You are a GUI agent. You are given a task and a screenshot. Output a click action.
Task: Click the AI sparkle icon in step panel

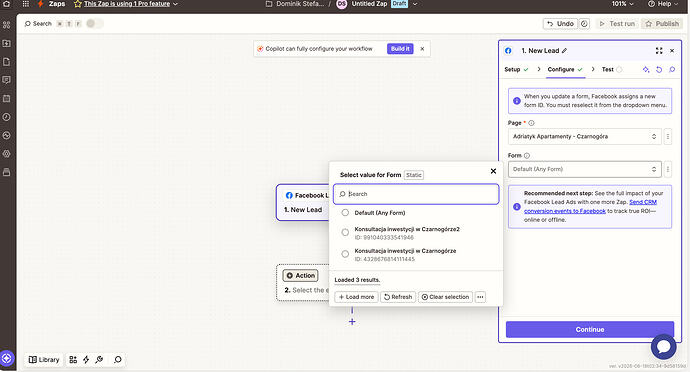[646, 70]
